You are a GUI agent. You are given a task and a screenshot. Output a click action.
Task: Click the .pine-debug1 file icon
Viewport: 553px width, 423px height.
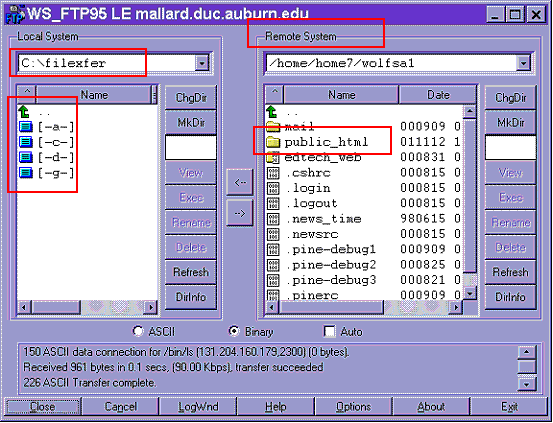click(273, 250)
